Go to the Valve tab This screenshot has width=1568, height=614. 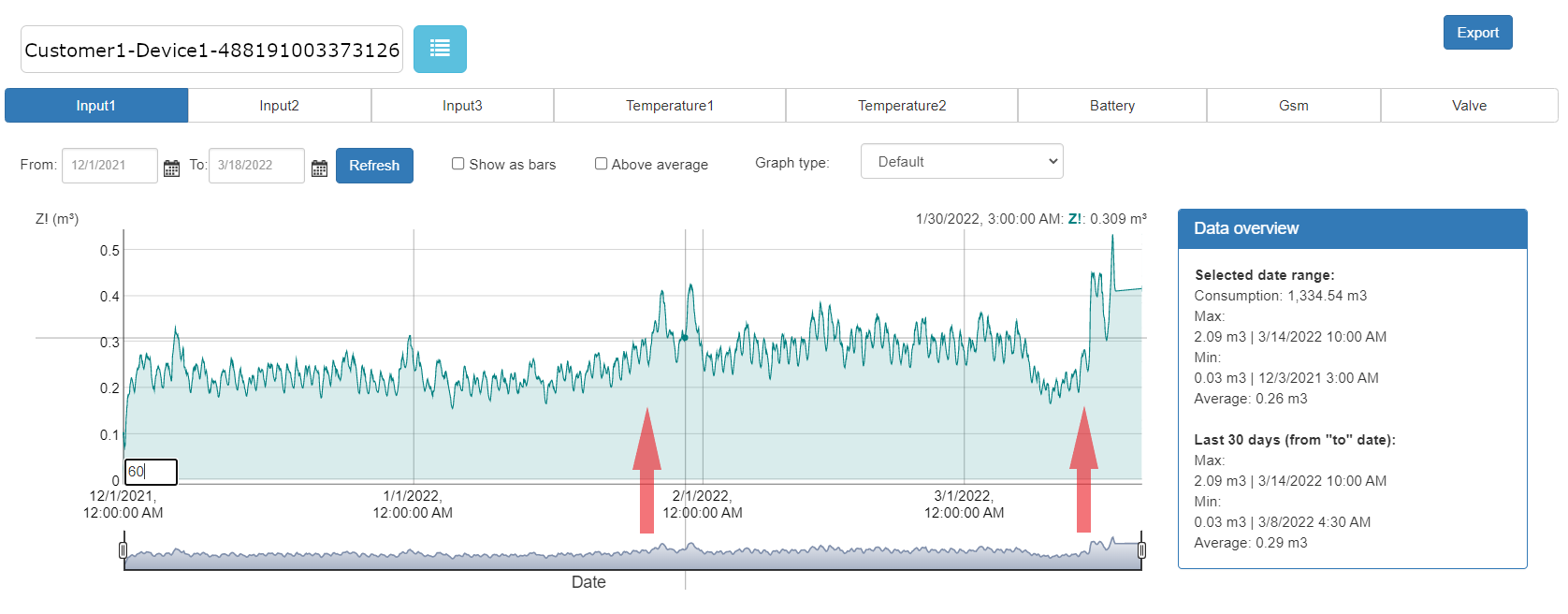coord(1469,106)
